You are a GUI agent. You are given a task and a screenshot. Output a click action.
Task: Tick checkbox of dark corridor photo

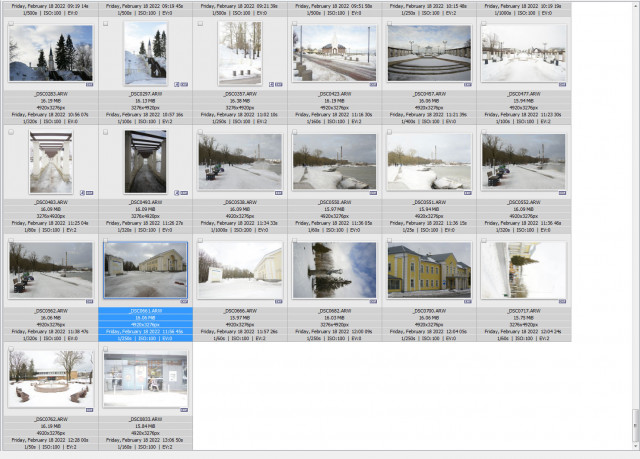coord(106,132)
